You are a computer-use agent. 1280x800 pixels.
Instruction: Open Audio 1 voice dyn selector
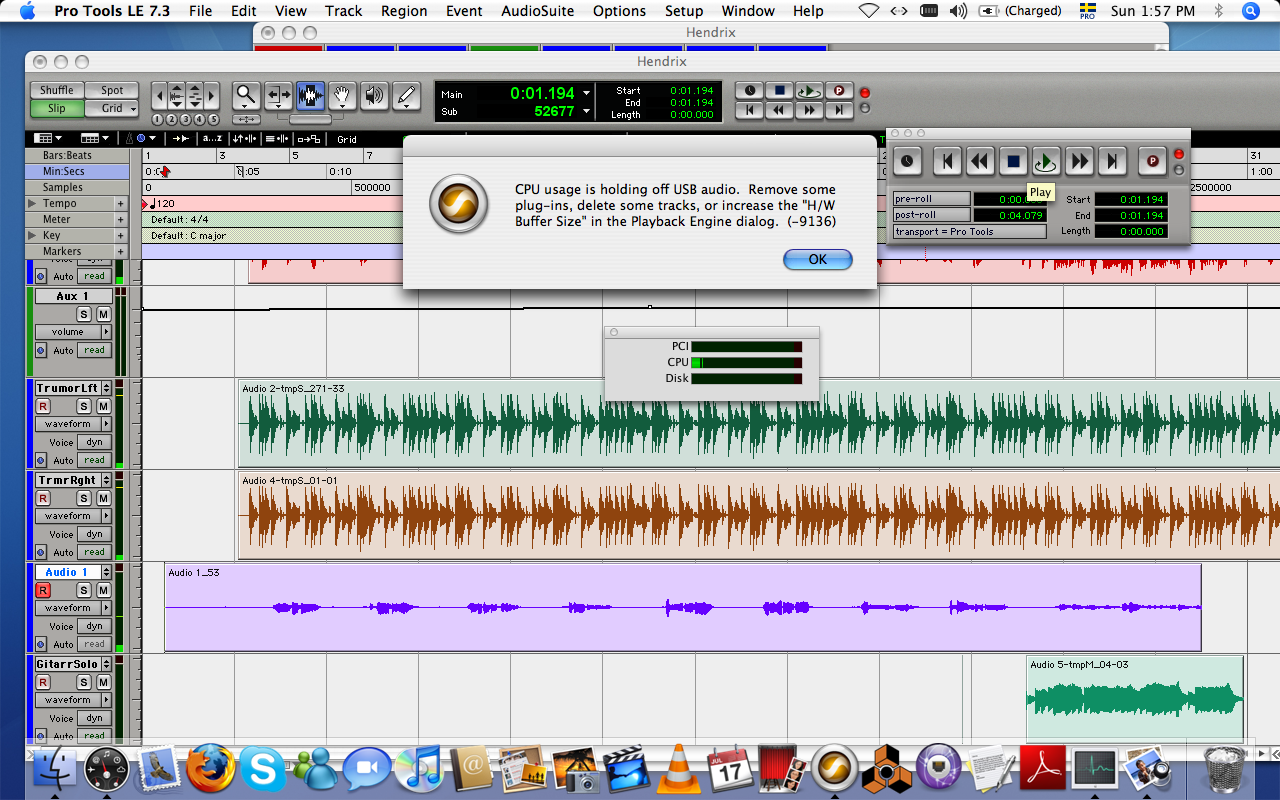94,626
